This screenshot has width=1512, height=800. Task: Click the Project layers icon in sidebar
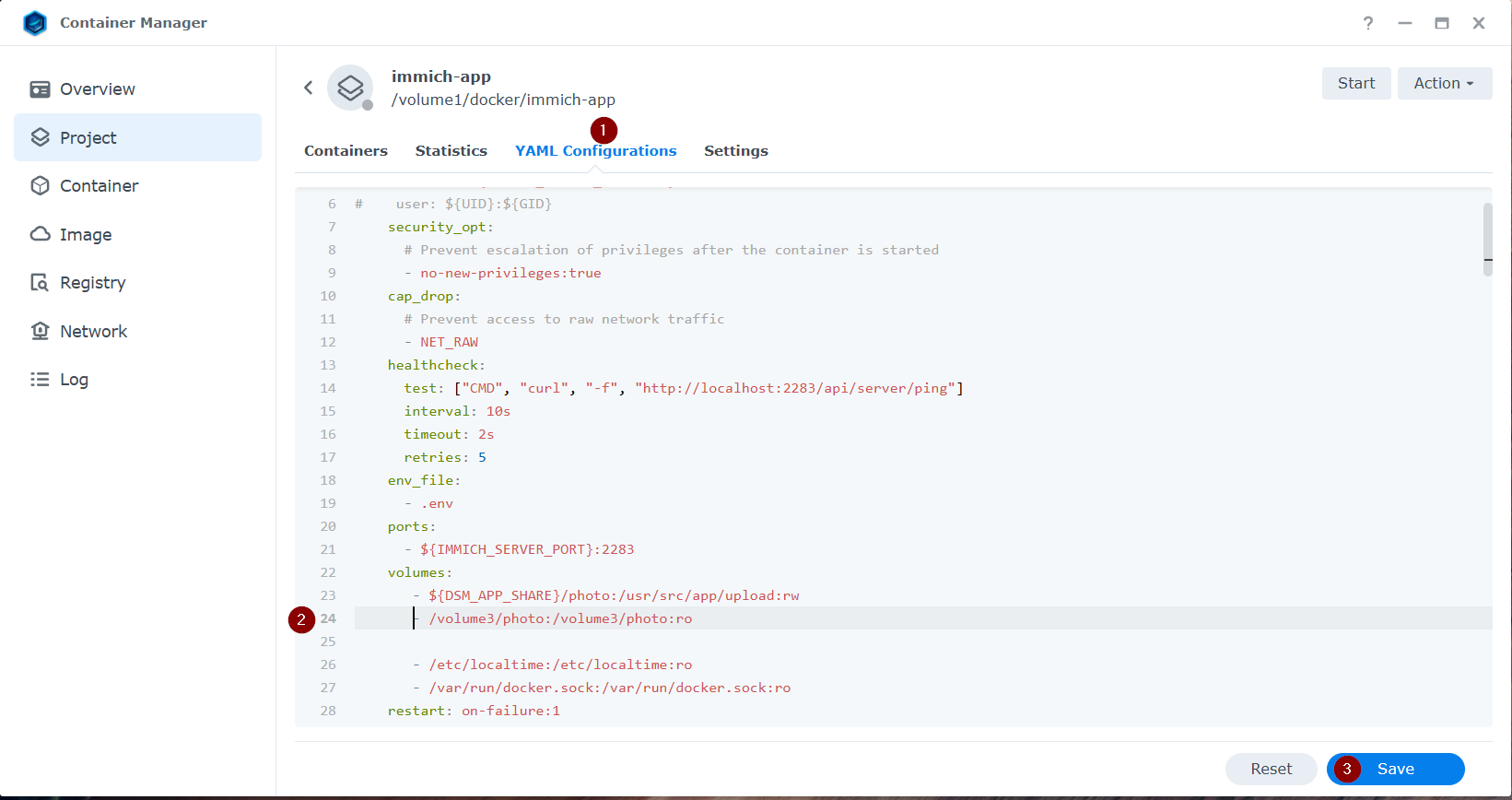click(x=40, y=137)
